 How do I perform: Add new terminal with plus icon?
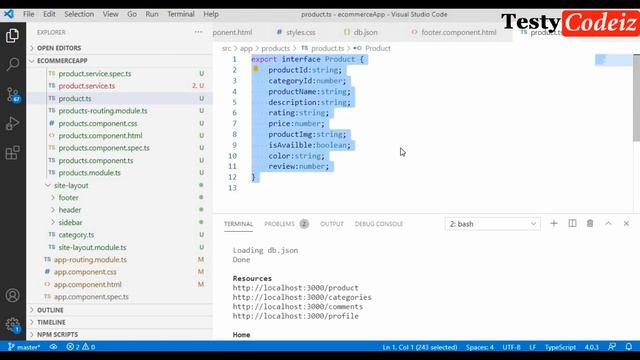553,223
